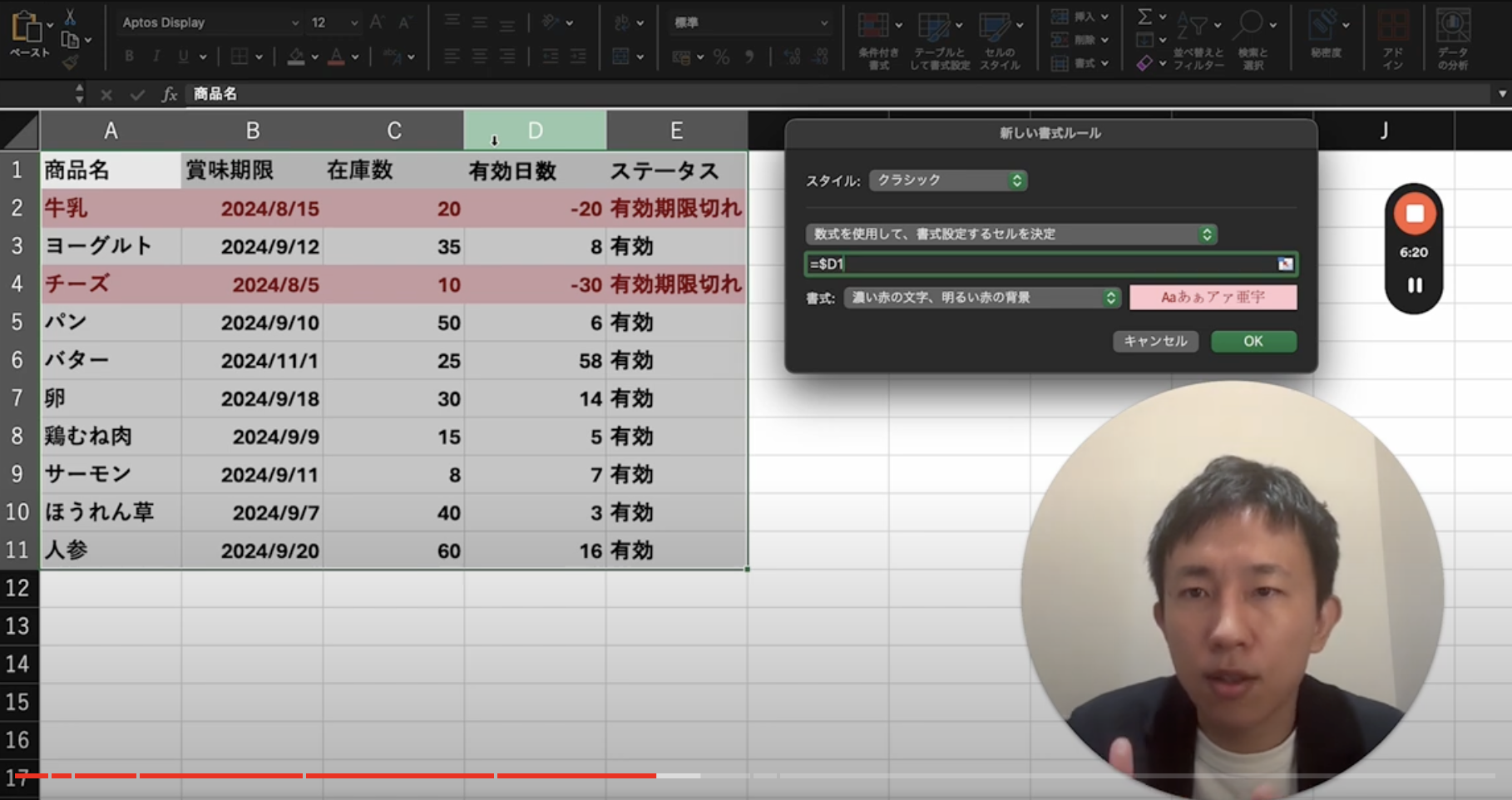
Task: Select column D header
Action: coord(535,131)
